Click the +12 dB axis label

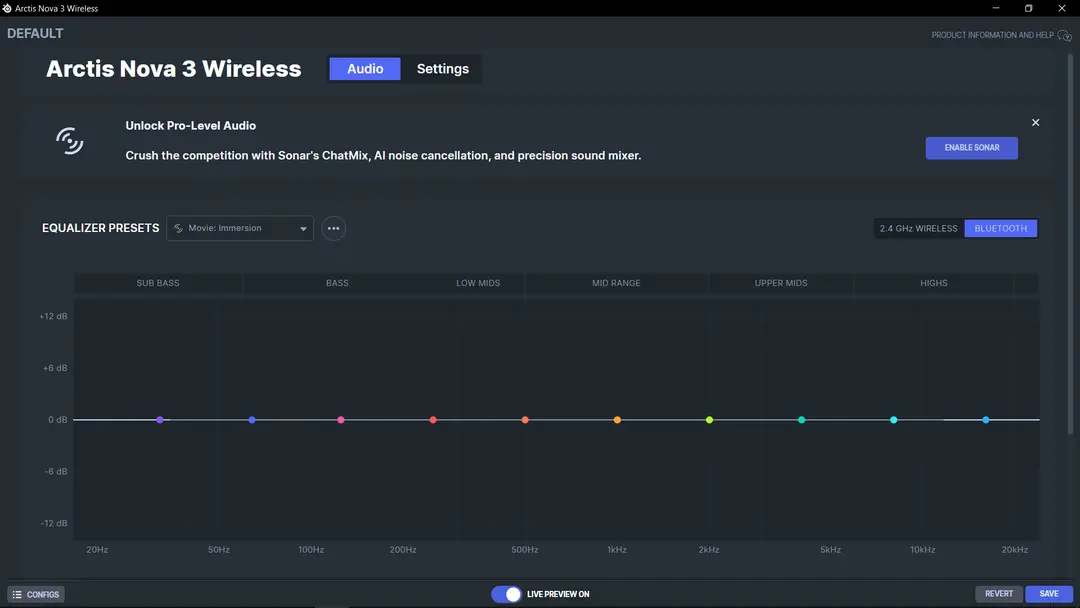pos(53,317)
